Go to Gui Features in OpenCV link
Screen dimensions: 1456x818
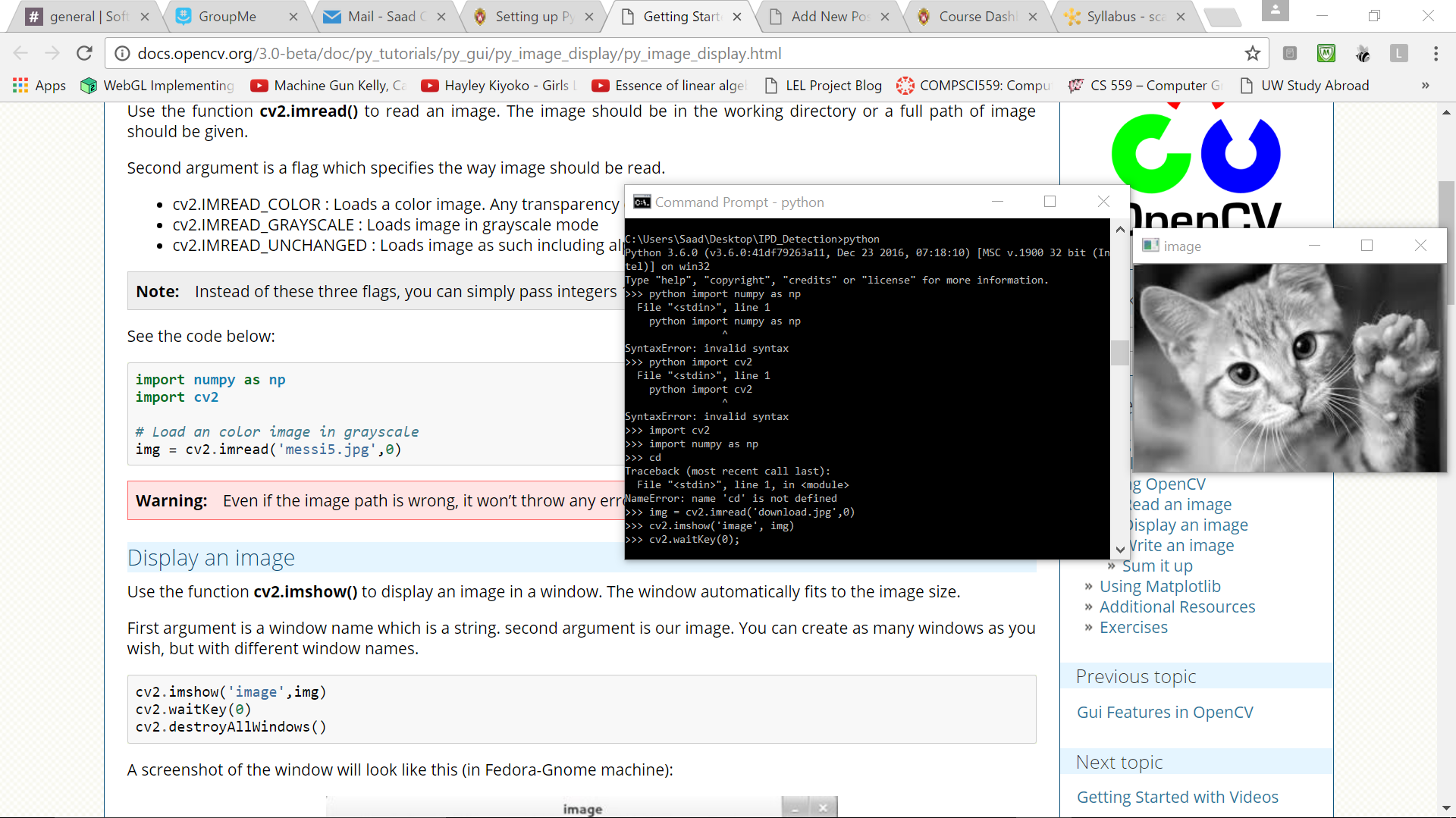(x=1164, y=712)
